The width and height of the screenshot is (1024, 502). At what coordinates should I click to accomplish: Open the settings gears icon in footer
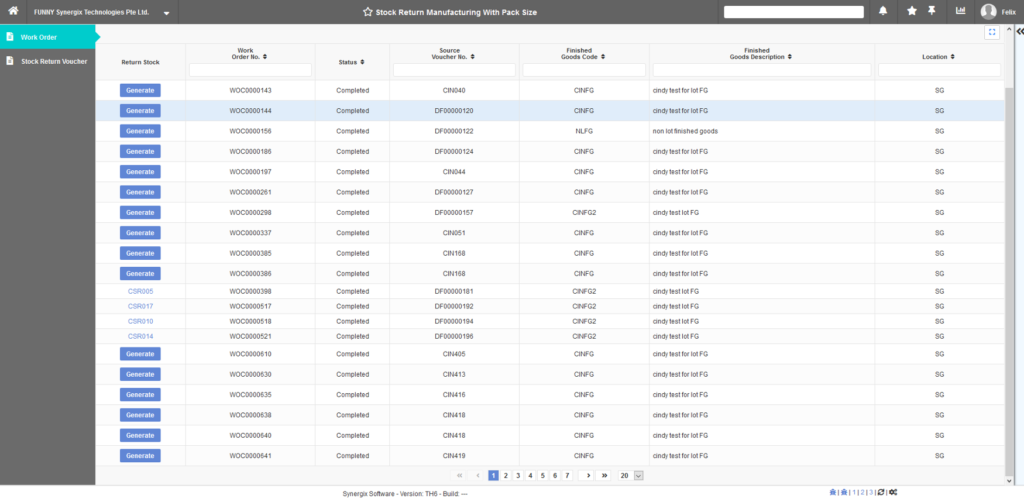point(893,492)
